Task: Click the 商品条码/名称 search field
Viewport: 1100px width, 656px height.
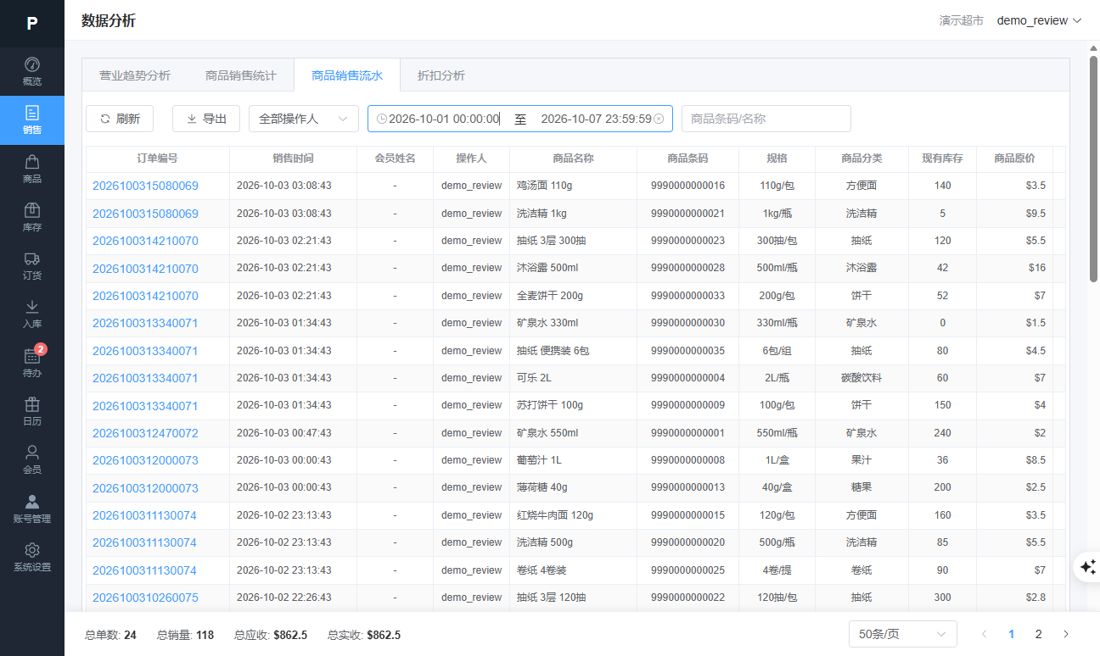Action: point(766,119)
